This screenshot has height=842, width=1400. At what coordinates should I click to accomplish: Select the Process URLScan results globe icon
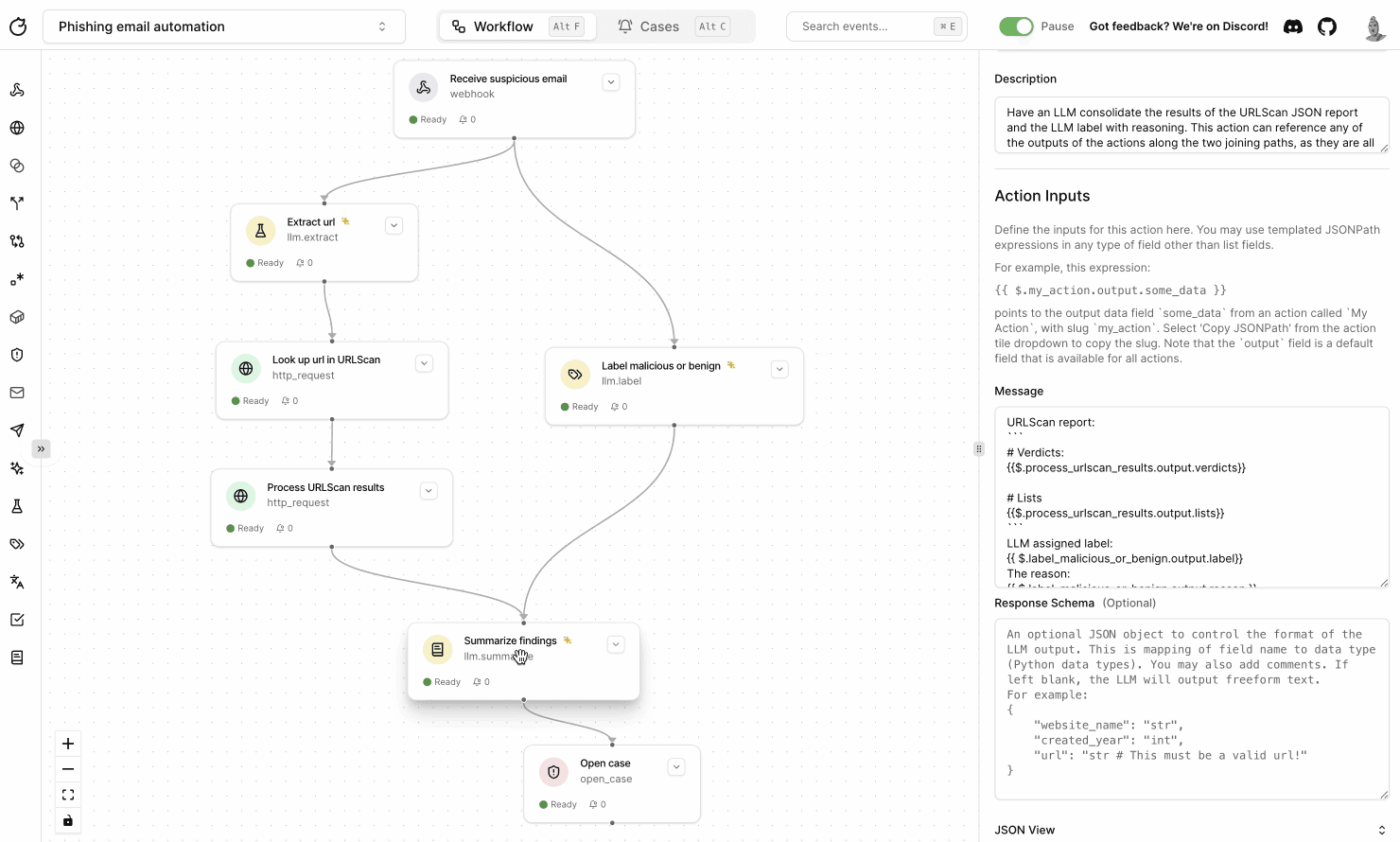[x=240, y=496]
